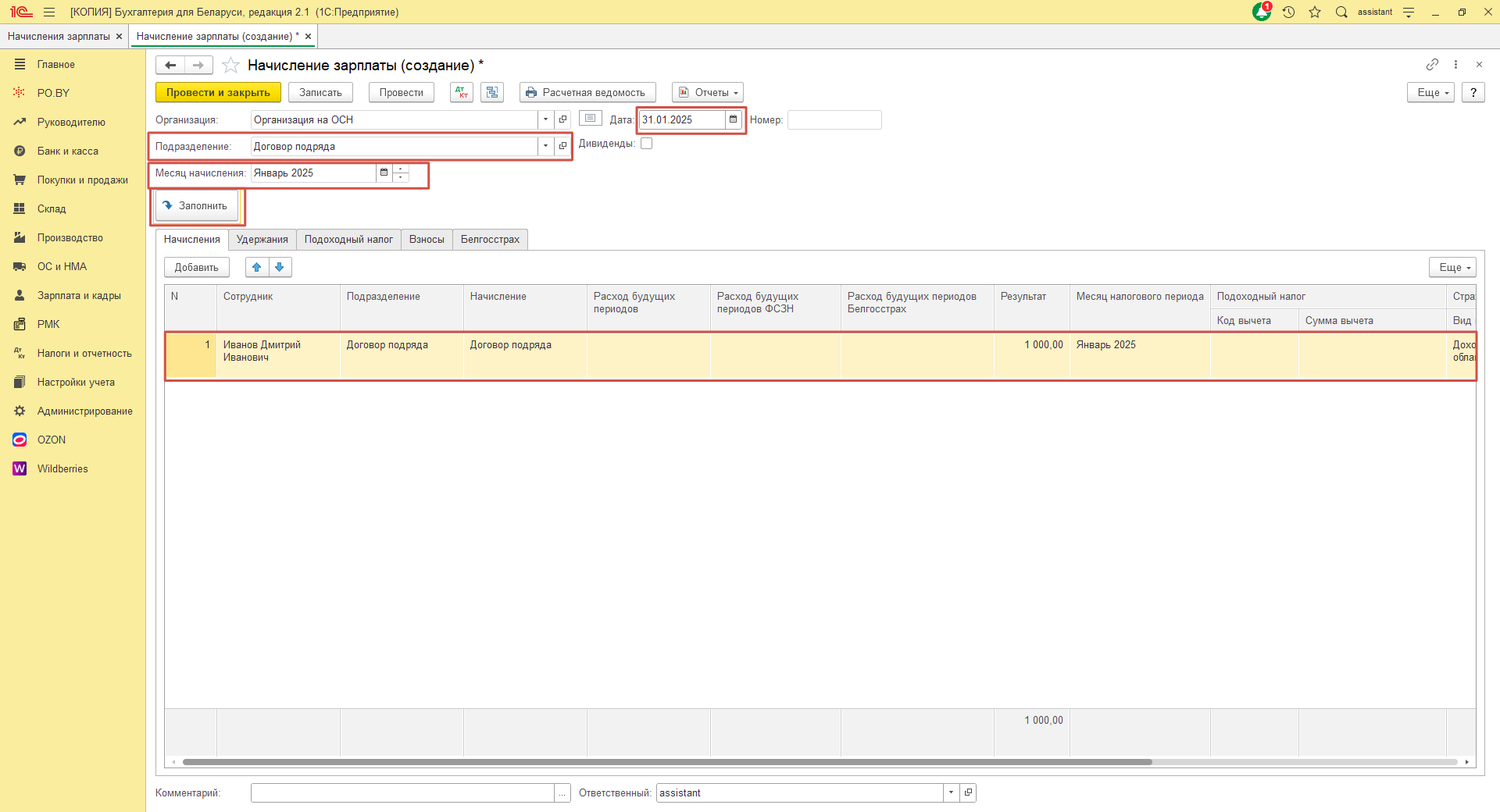The image size is (1500, 812).
Task: Click the move row up arrow
Action: pos(257,268)
